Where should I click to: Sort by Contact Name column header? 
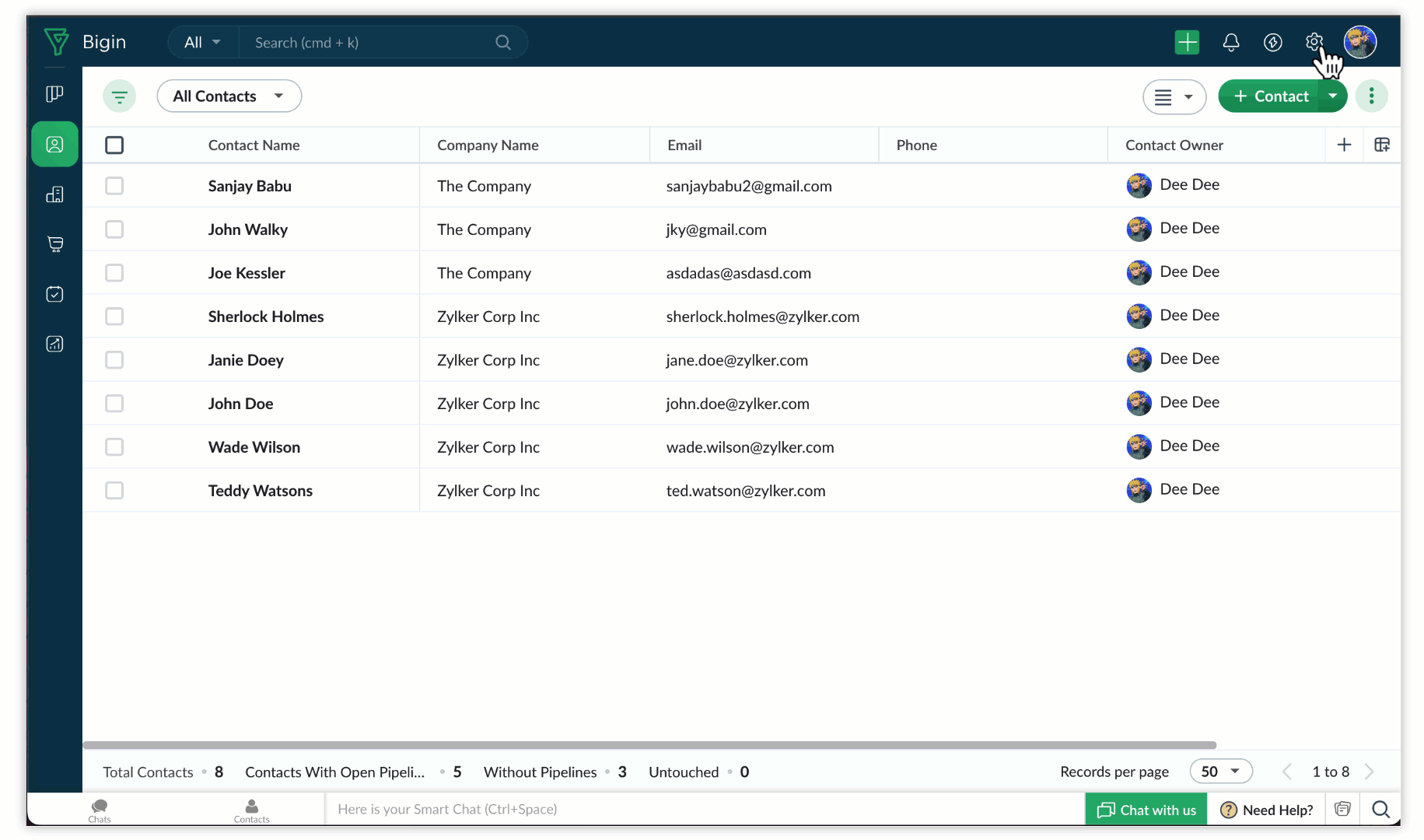pyautogui.click(x=254, y=145)
